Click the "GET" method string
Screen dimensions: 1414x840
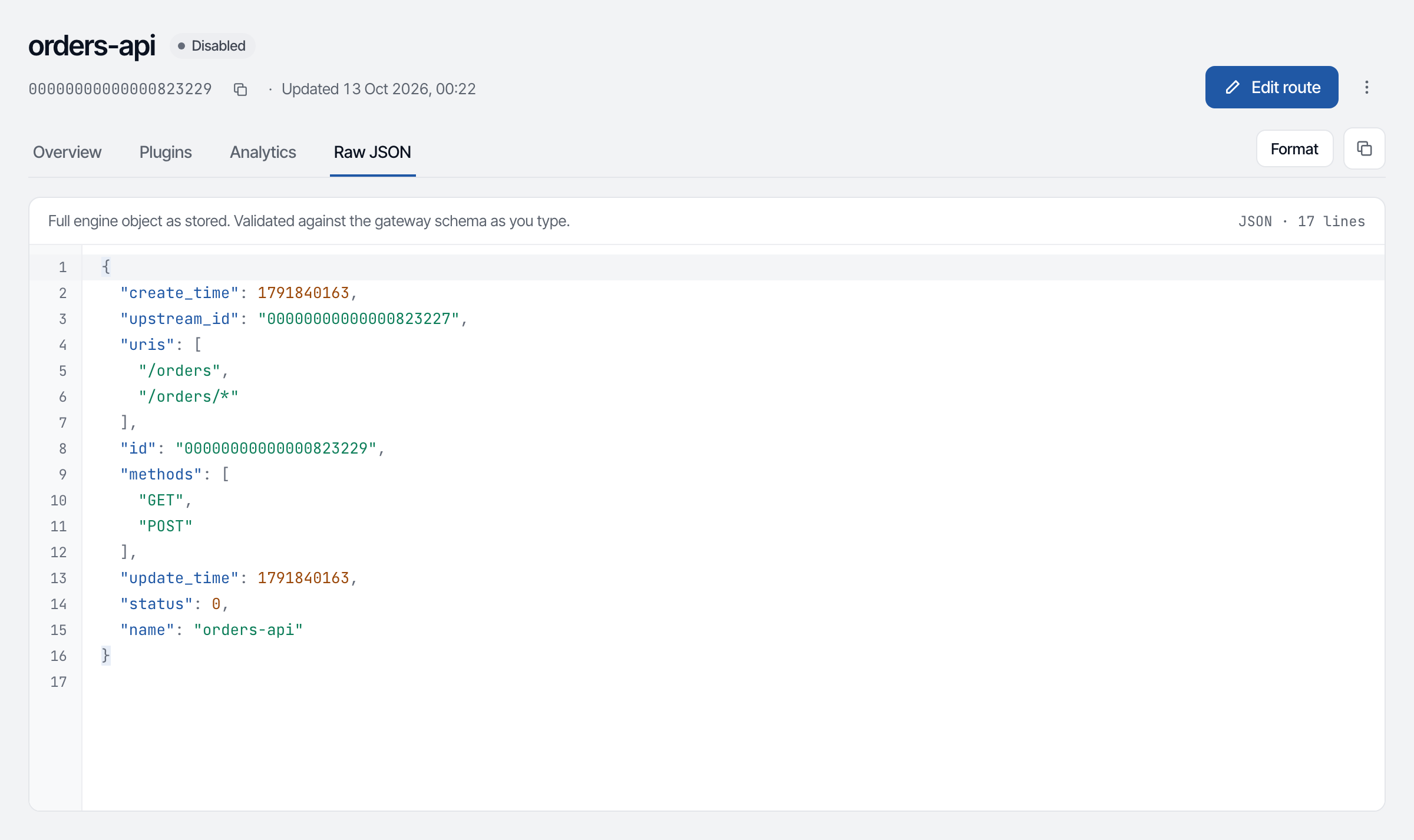pos(161,500)
